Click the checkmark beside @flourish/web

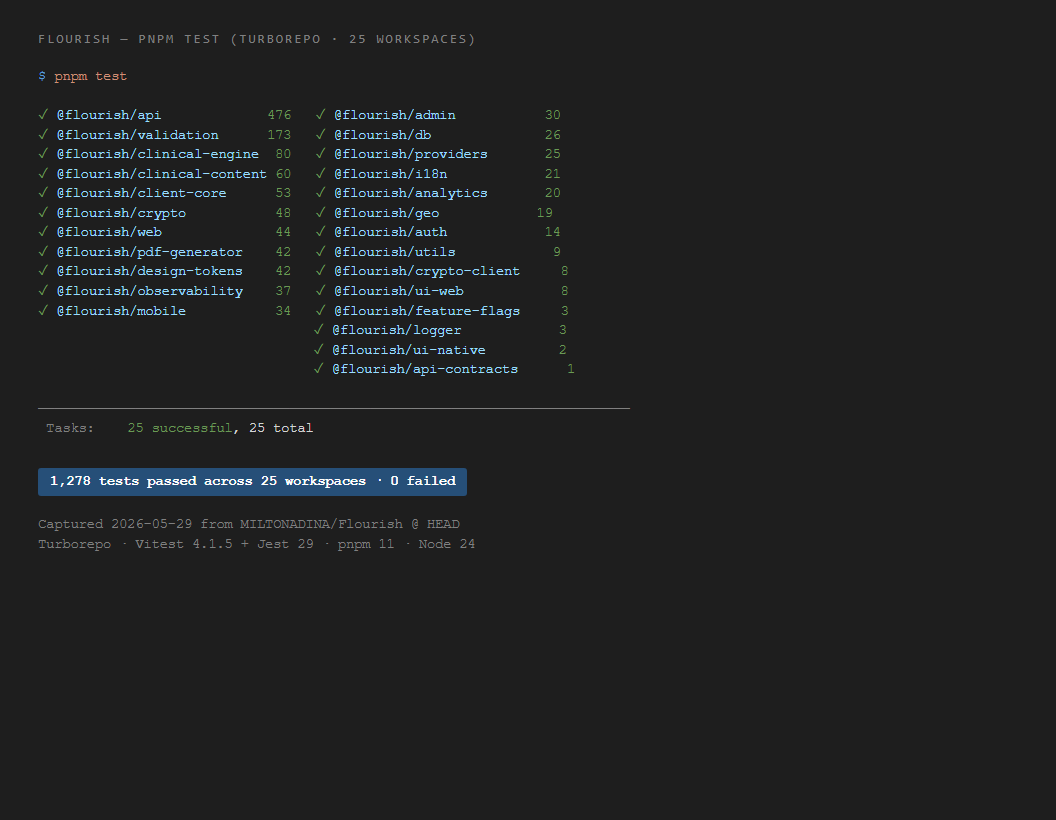(x=43, y=232)
